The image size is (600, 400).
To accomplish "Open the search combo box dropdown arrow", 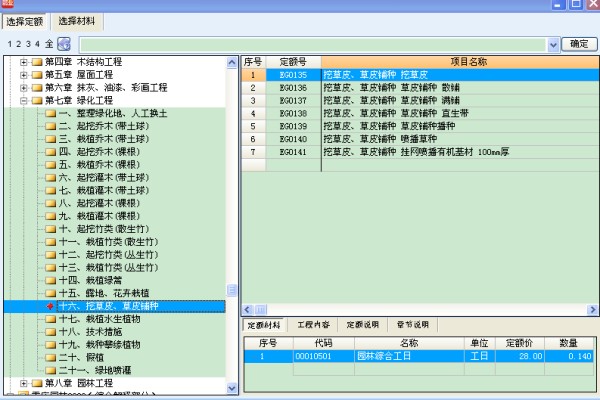I will coord(553,45).
